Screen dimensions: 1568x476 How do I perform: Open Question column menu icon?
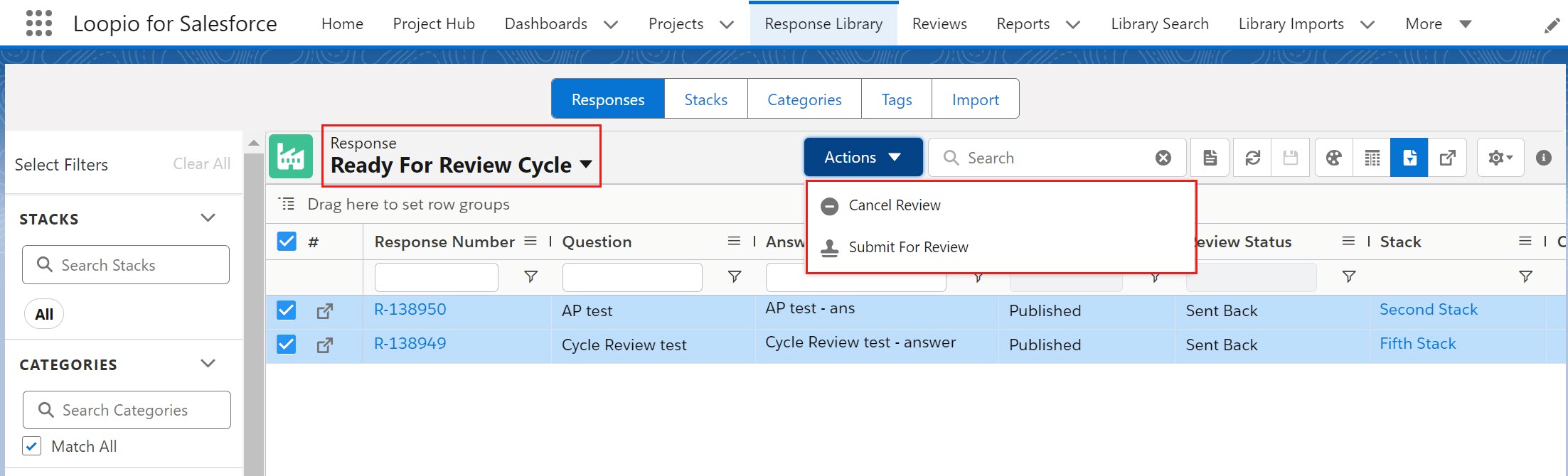735,242
